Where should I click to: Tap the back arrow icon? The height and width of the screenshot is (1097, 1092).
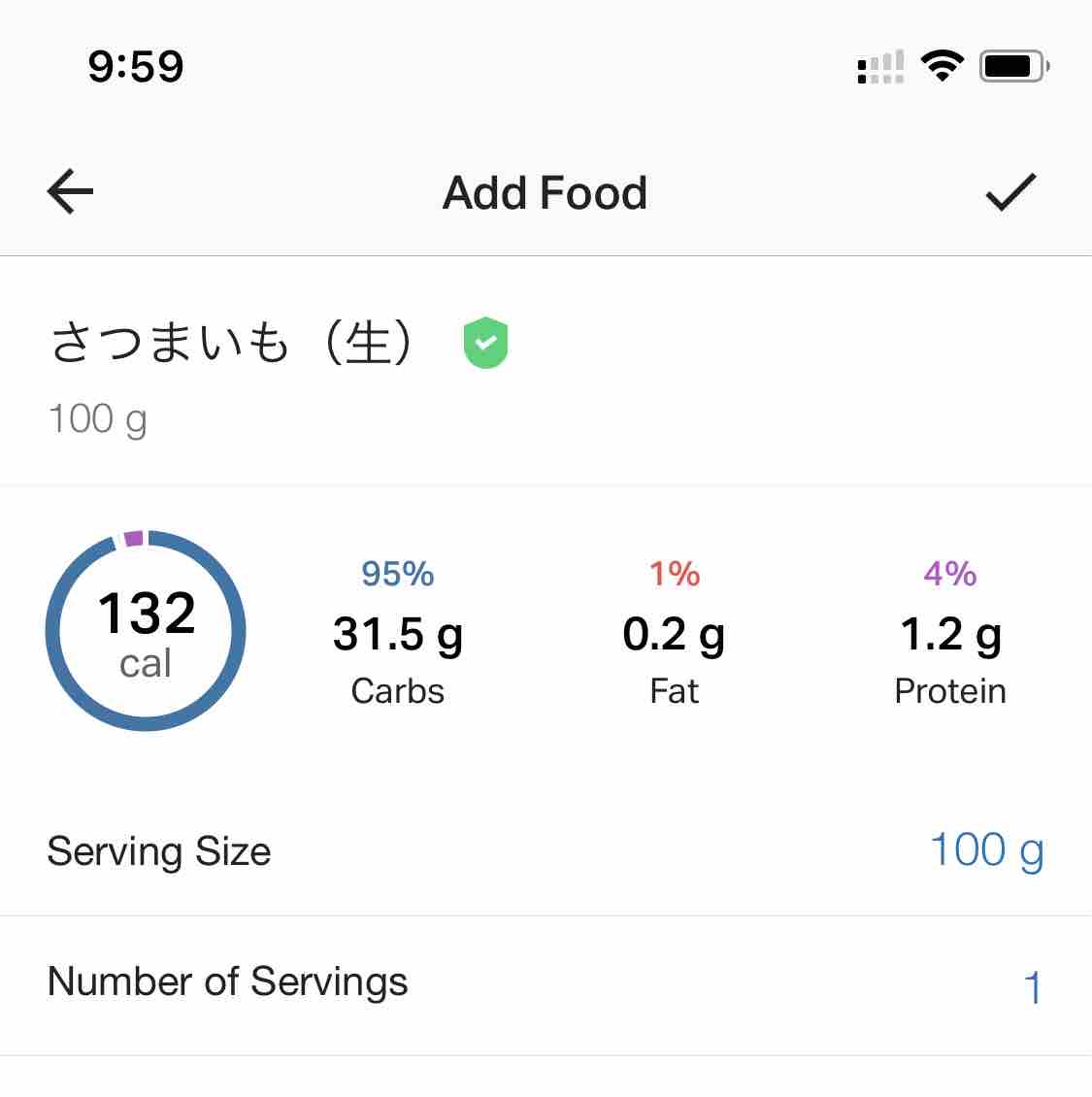[70, 191]
